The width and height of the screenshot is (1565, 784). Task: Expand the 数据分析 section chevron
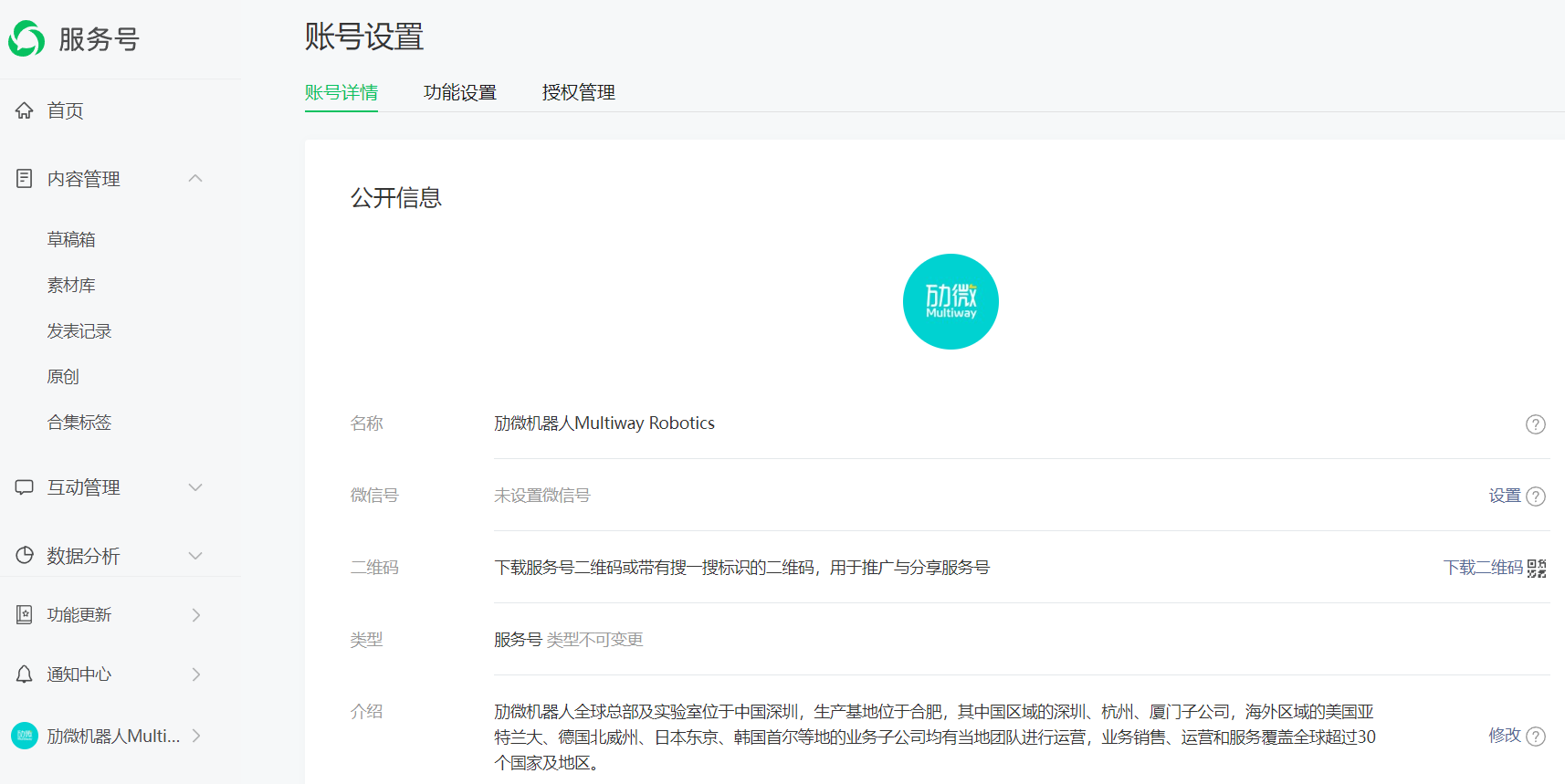coord(195,556)
